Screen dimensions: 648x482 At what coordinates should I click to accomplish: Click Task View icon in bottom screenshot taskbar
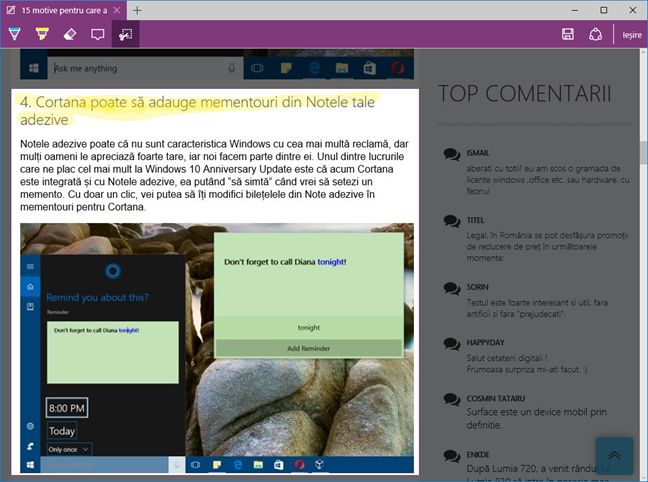[x=195, y=465]
